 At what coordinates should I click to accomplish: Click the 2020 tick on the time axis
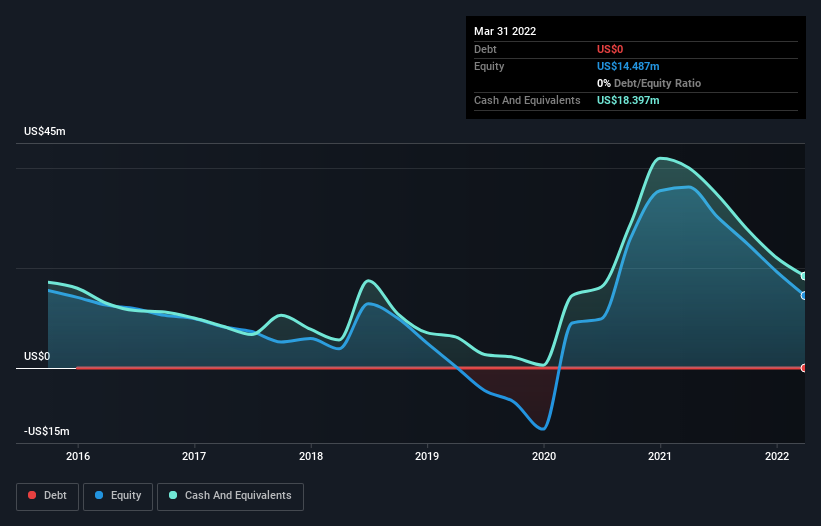(x=544, y=456)
